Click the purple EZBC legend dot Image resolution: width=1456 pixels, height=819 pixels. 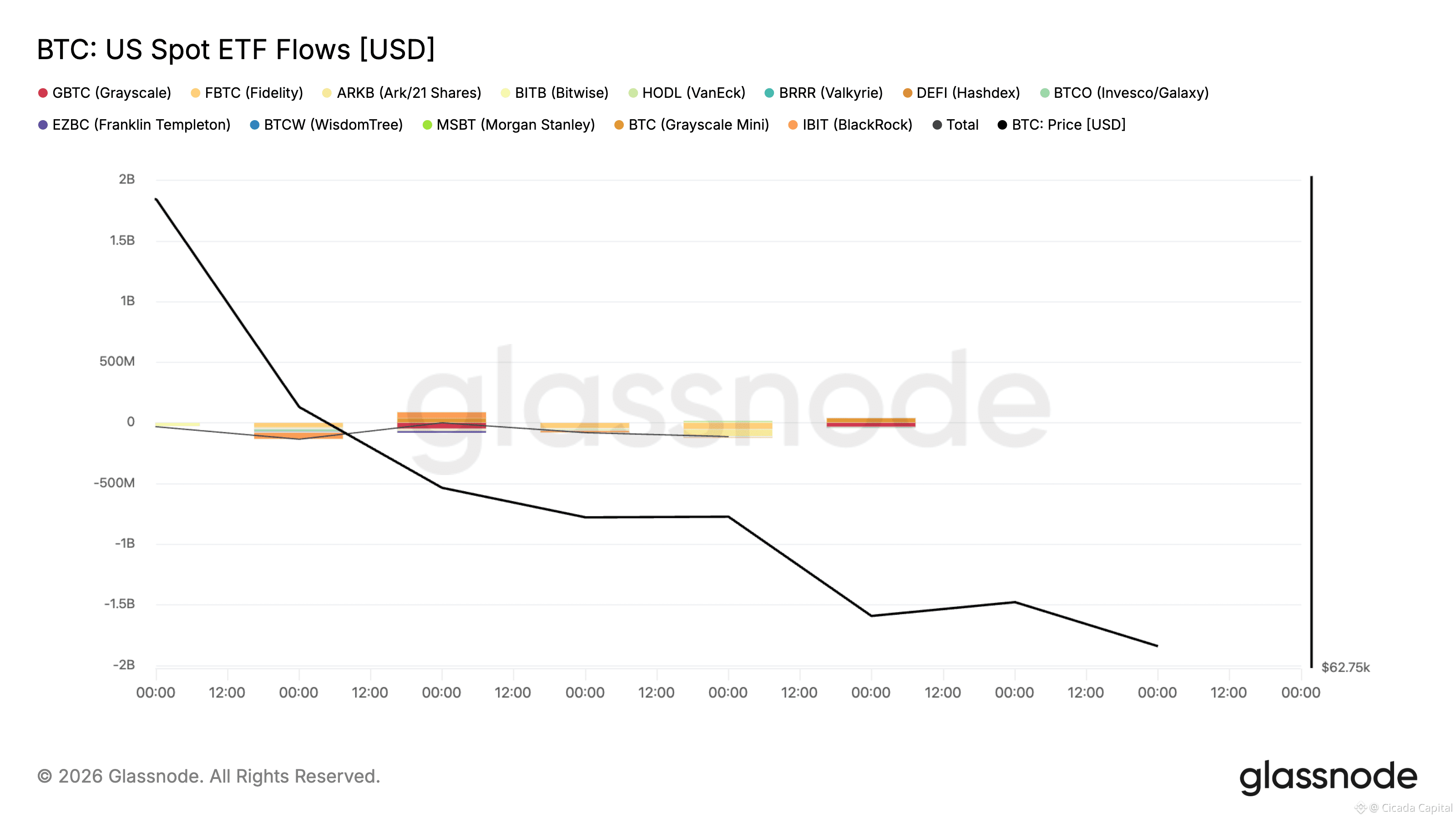coord(43,125)
